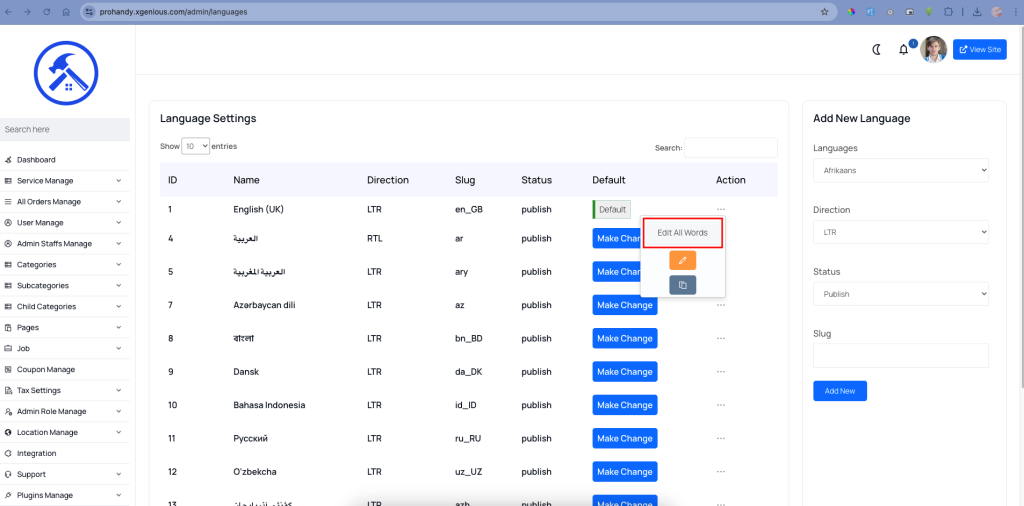Viewport: 1024px width, 506px height.
Task: Expand Child Categories sidebar menu
Action: point(65,306)
